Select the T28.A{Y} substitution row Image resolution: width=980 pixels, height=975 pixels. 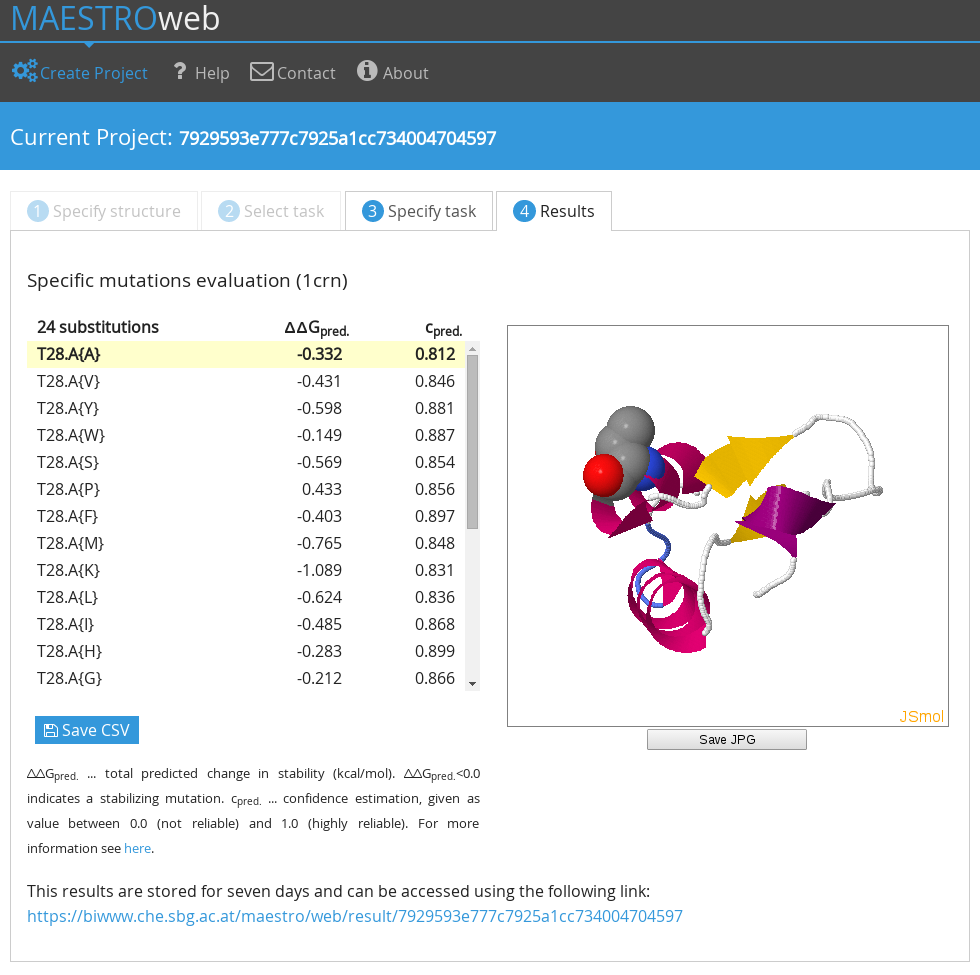click(246, 408)
